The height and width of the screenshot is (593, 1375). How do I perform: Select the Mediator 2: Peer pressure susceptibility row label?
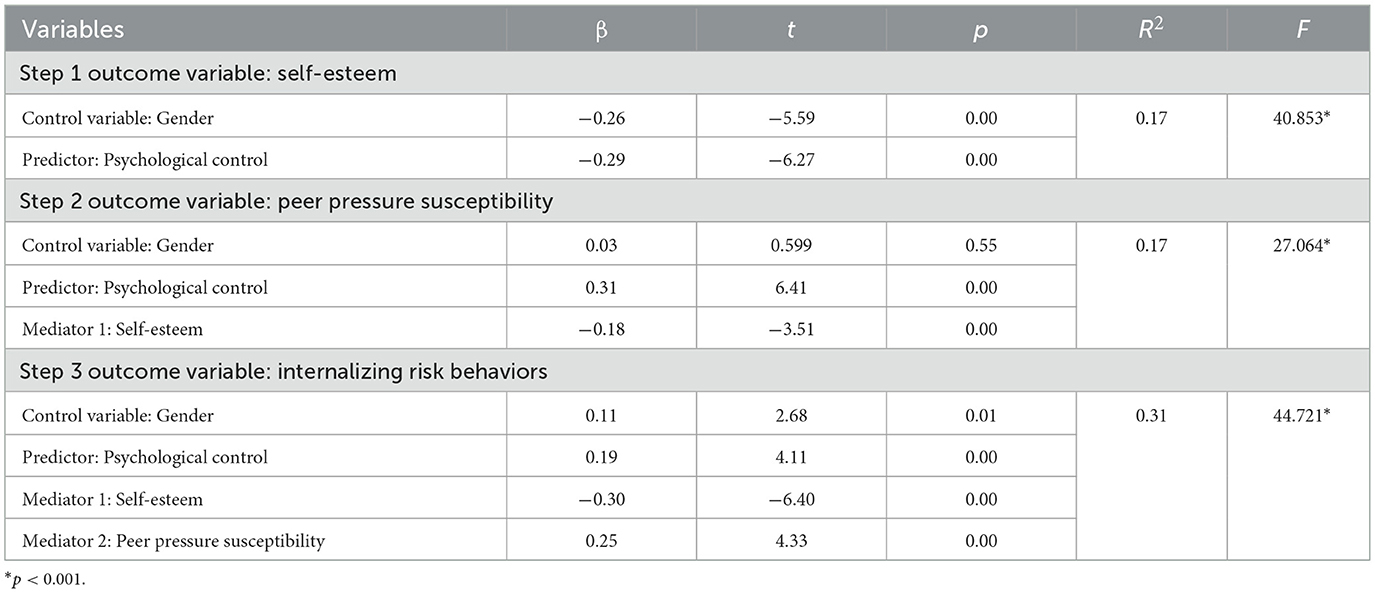tap(173, 541)
